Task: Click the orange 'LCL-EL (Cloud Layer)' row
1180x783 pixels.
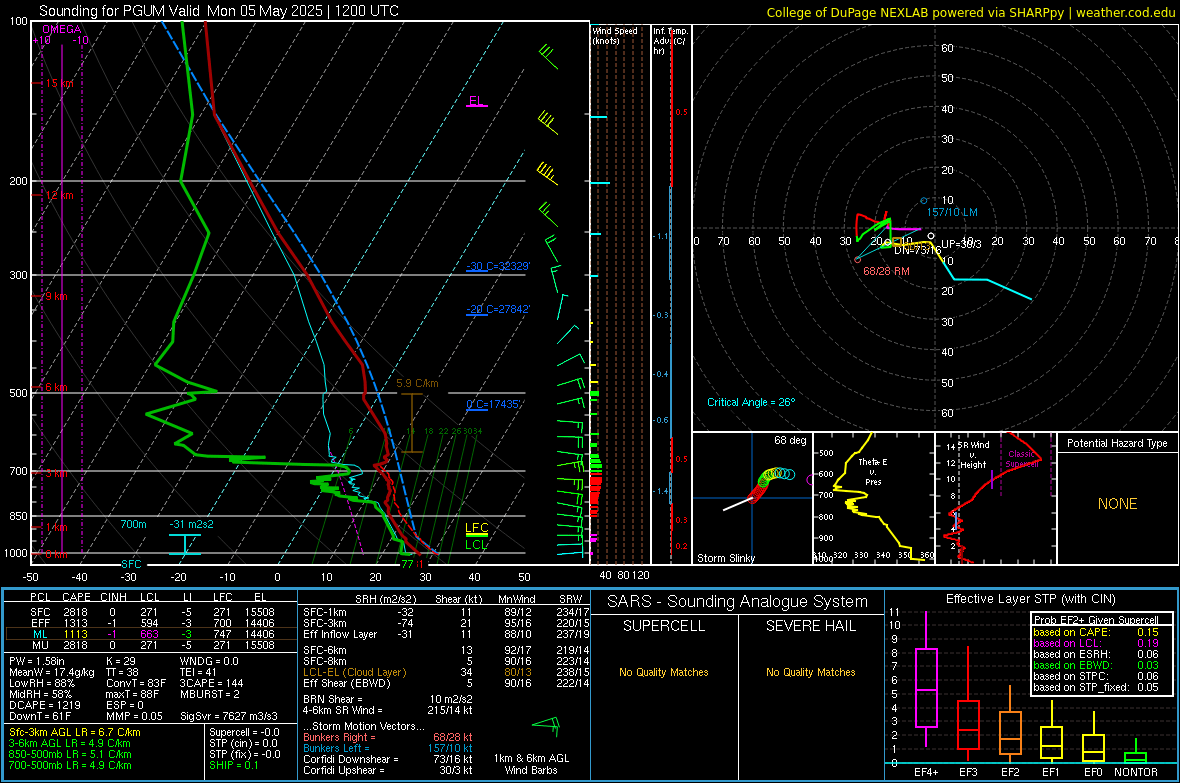Action: (x=446, y=672)
